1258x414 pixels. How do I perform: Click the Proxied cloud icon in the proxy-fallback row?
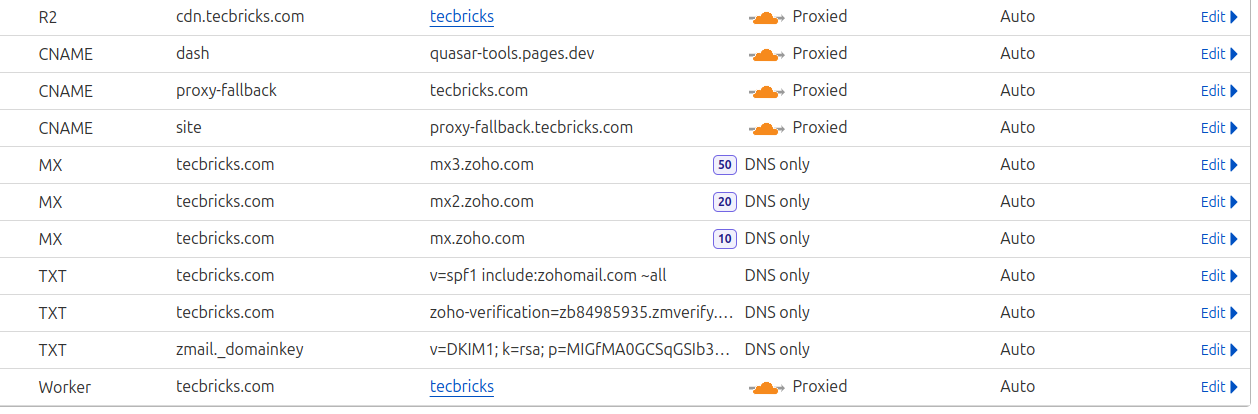tap(766, 91)
